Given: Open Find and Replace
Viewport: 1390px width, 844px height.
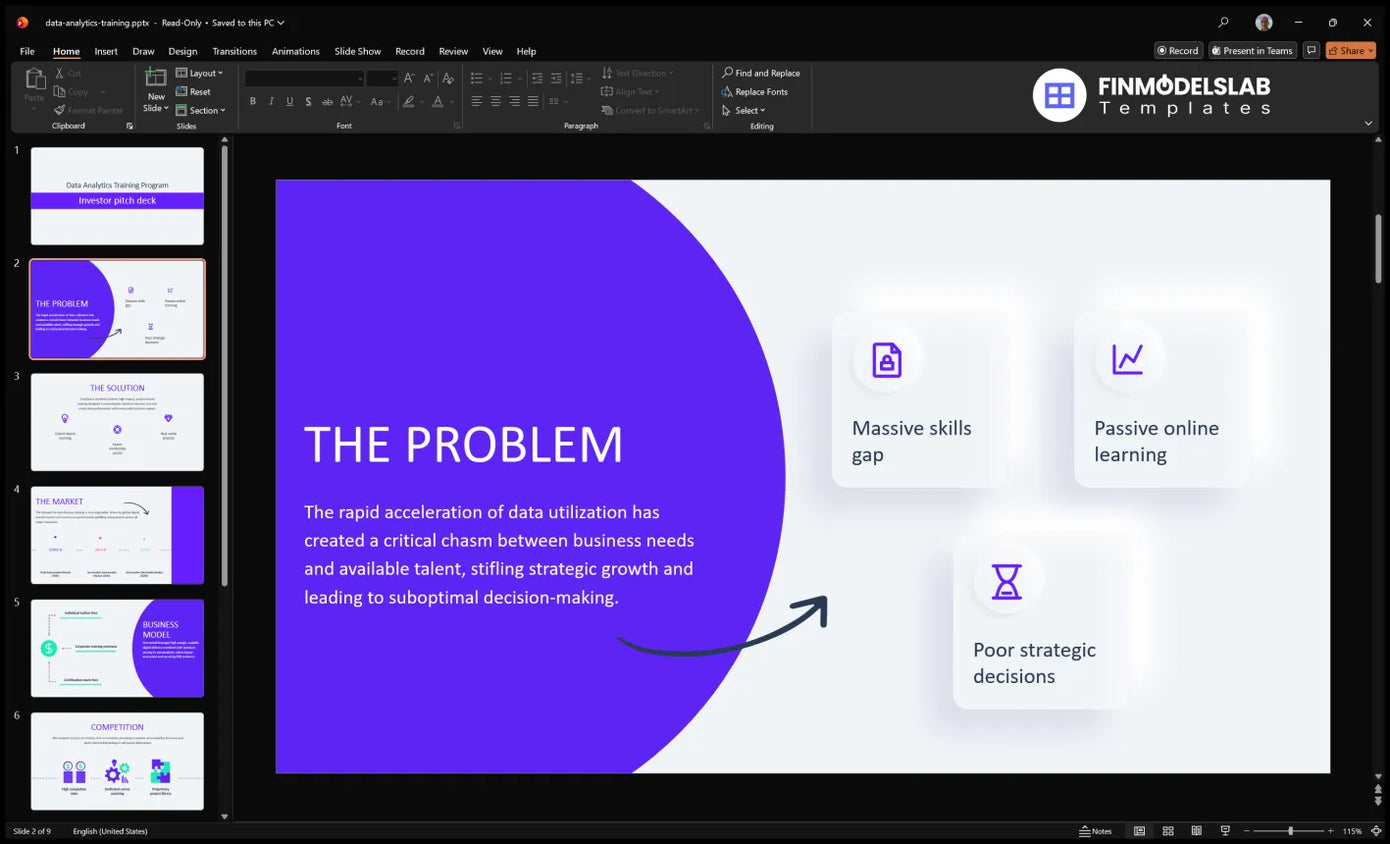Looking at the screenshot, I should tap(761, 73).
